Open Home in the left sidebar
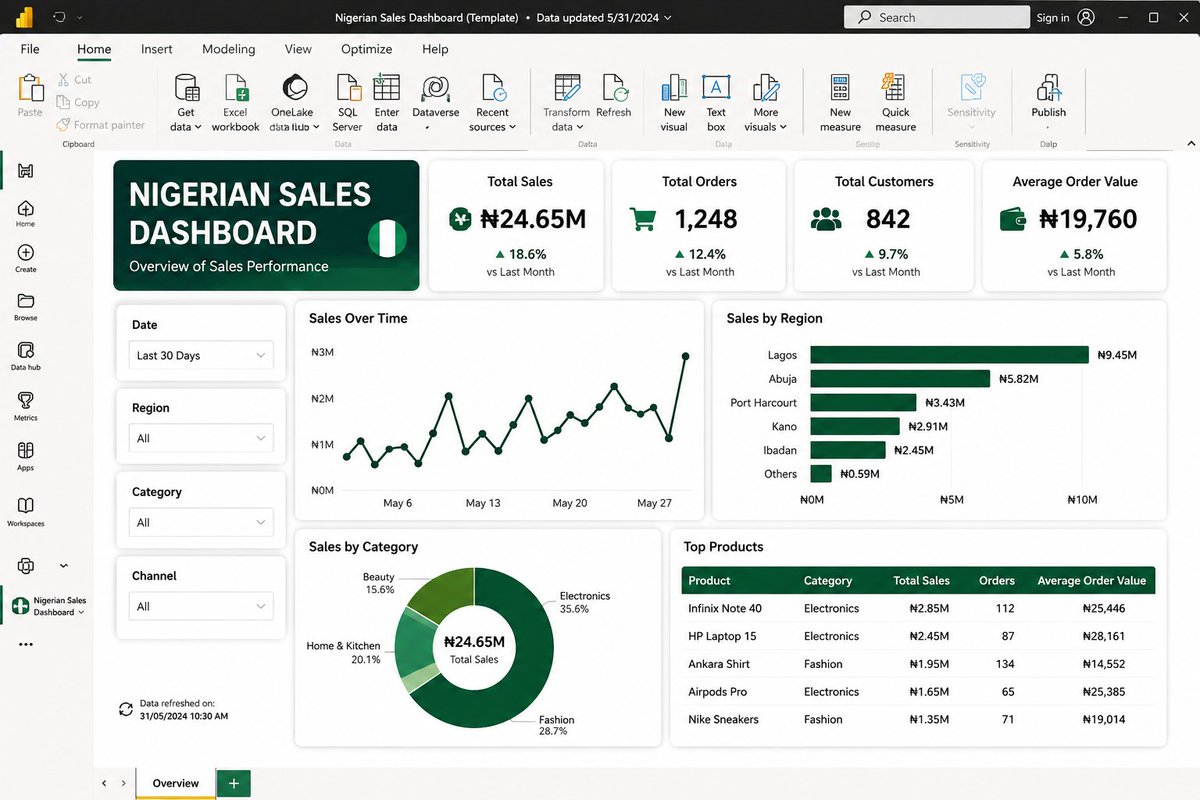 (26, 213)
